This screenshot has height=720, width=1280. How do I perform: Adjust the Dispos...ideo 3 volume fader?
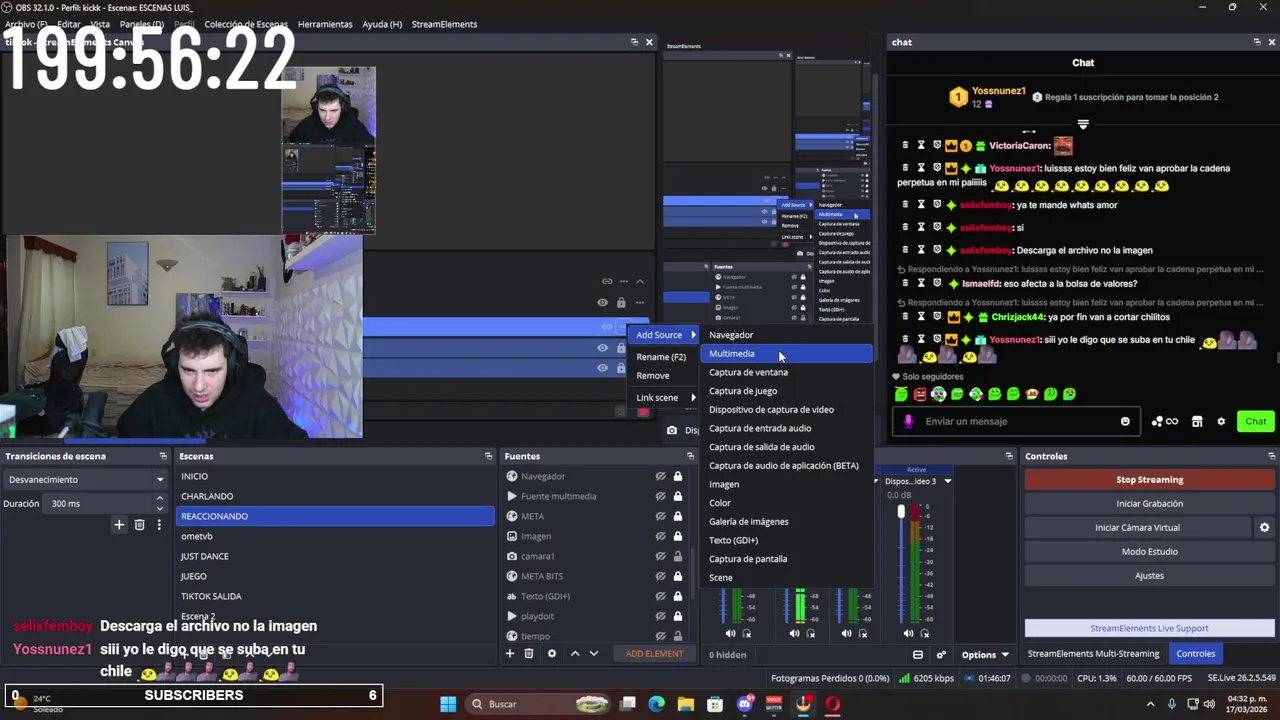tap(901, 511)
